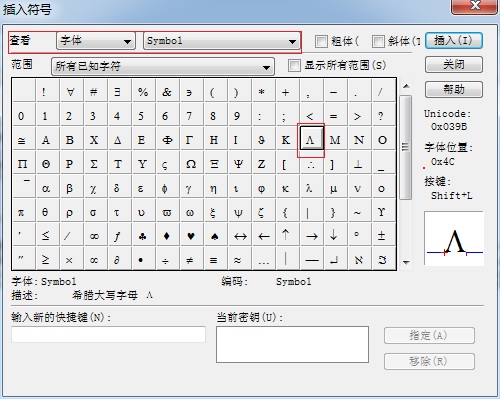Open the 字体 view-by dropdown
This screenshot has width=500, height=399.
tap(96, 41)
